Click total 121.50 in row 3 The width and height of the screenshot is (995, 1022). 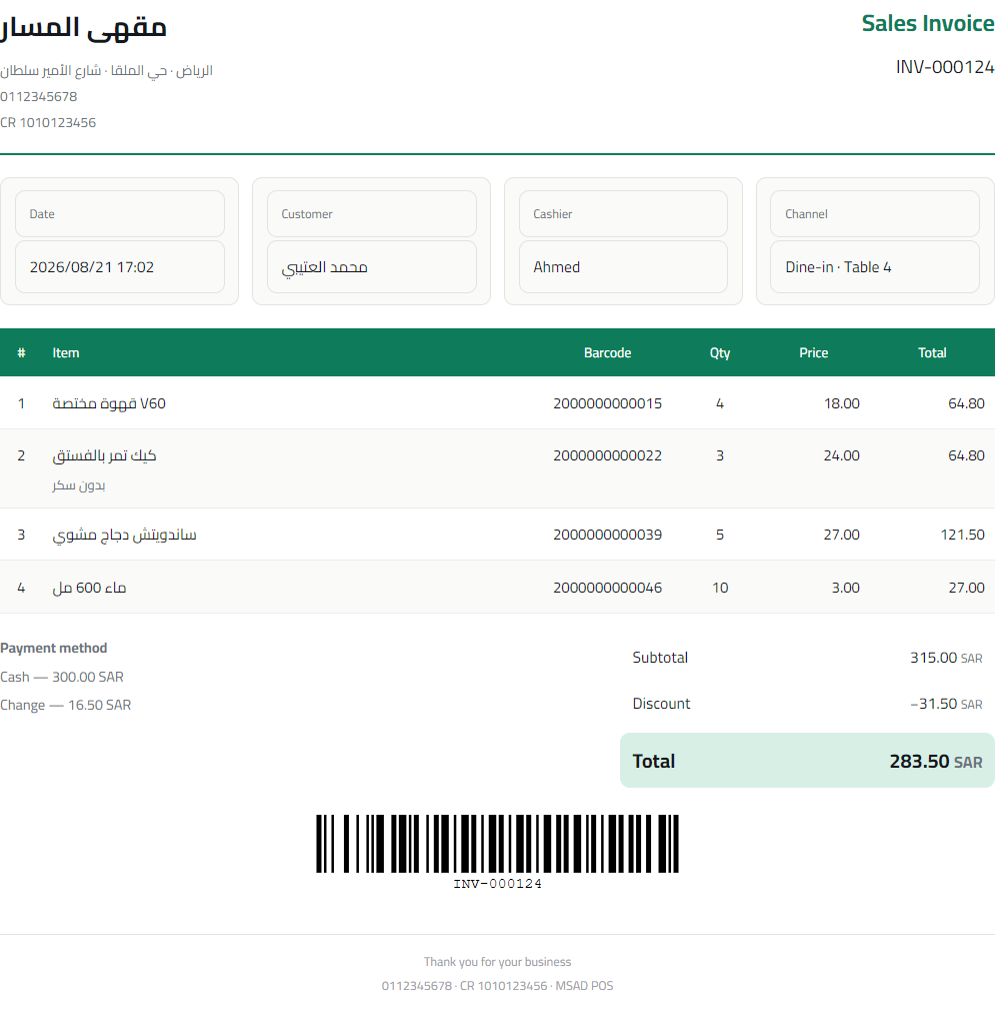[x=962, y=535]
